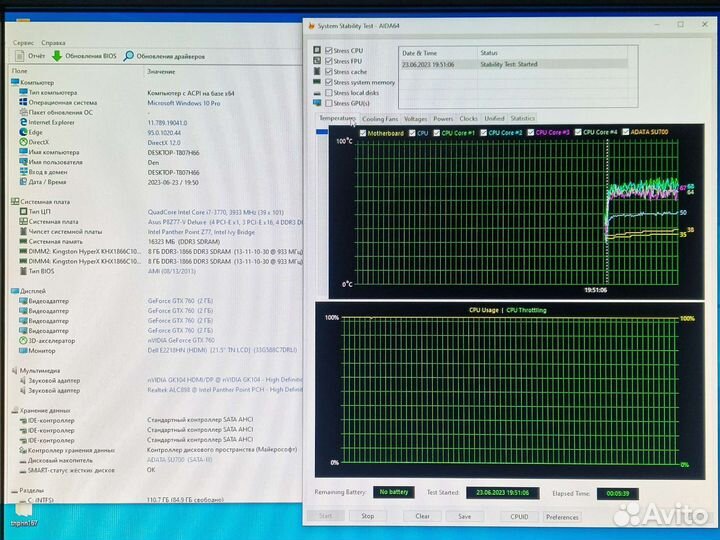
Task: Open the QuadCore Intel Core i7-3770 link
Action: [x=216, y=212]
